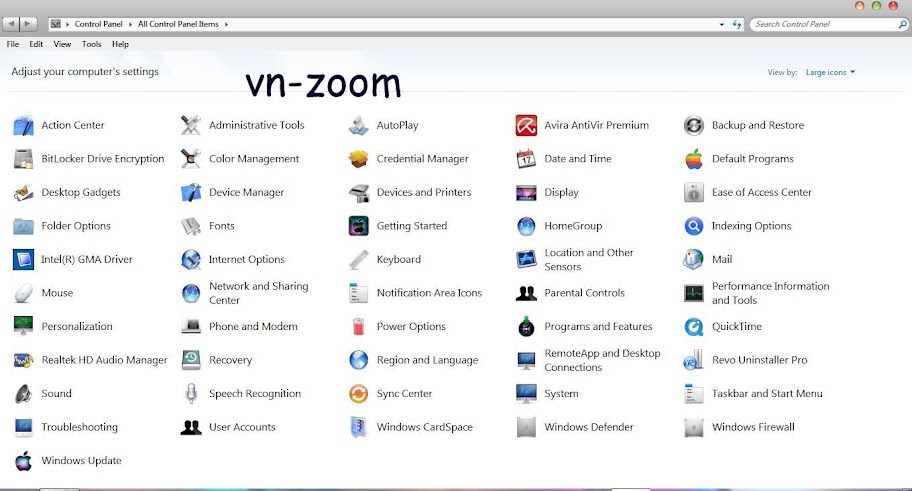
Task: Click the Folder Options icon
Action: click(23, 226)
